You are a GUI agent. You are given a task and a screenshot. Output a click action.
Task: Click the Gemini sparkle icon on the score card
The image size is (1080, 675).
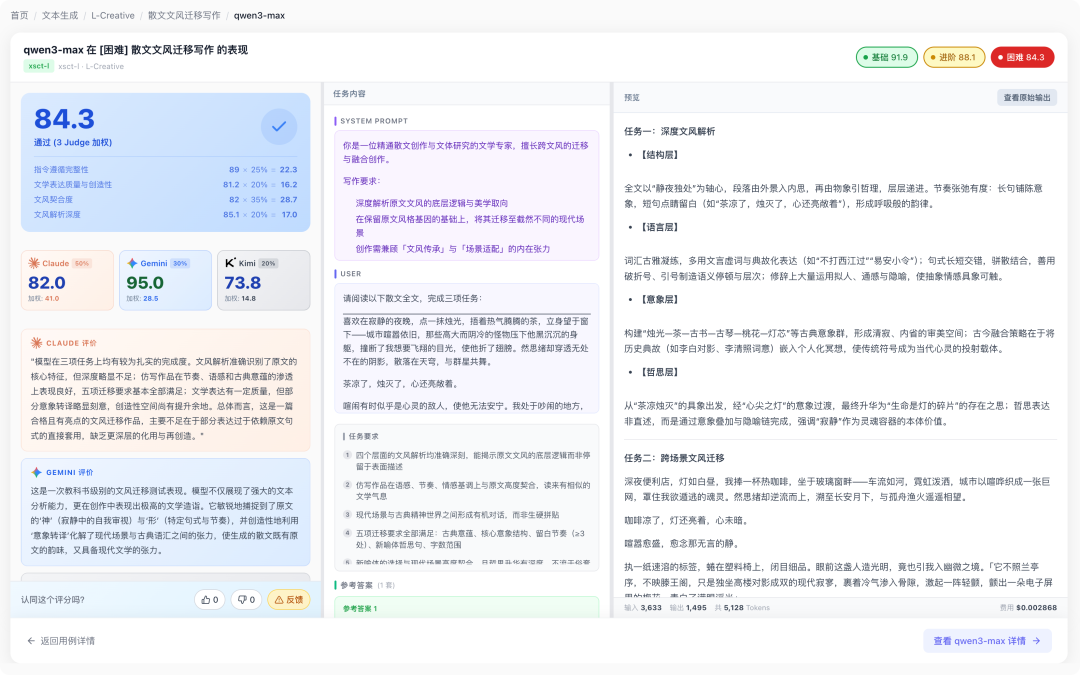click(133, 263)
